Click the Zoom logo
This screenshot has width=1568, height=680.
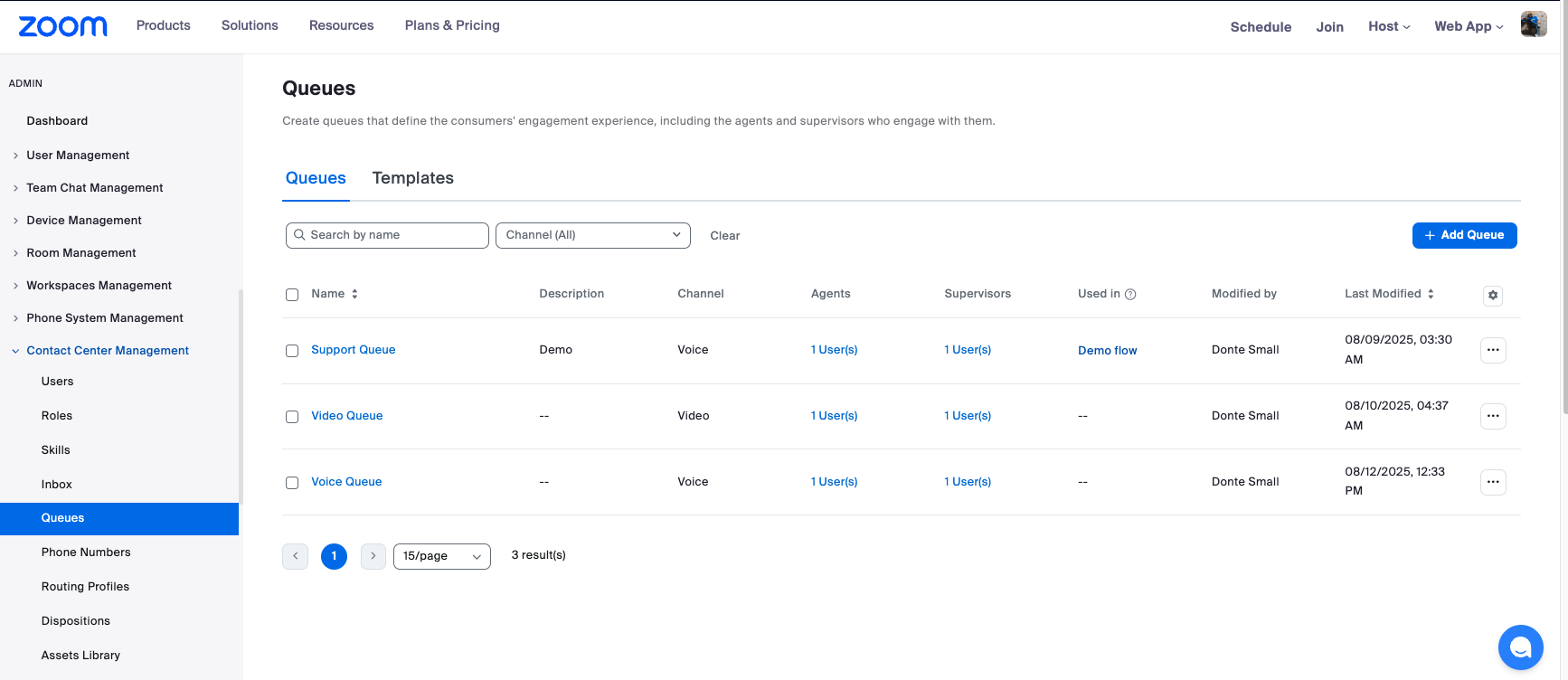click(x=62, y=26)
